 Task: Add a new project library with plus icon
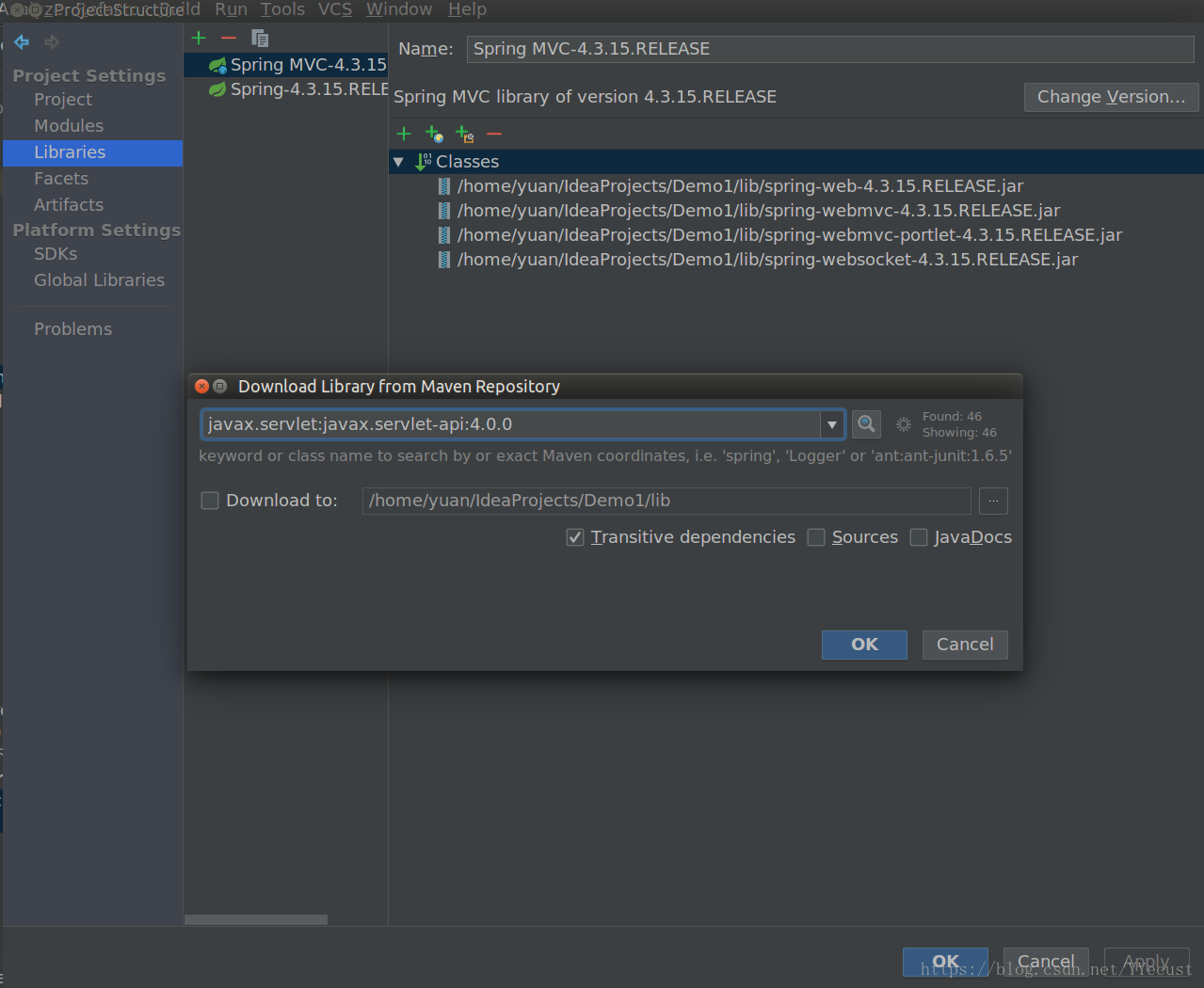199,38
